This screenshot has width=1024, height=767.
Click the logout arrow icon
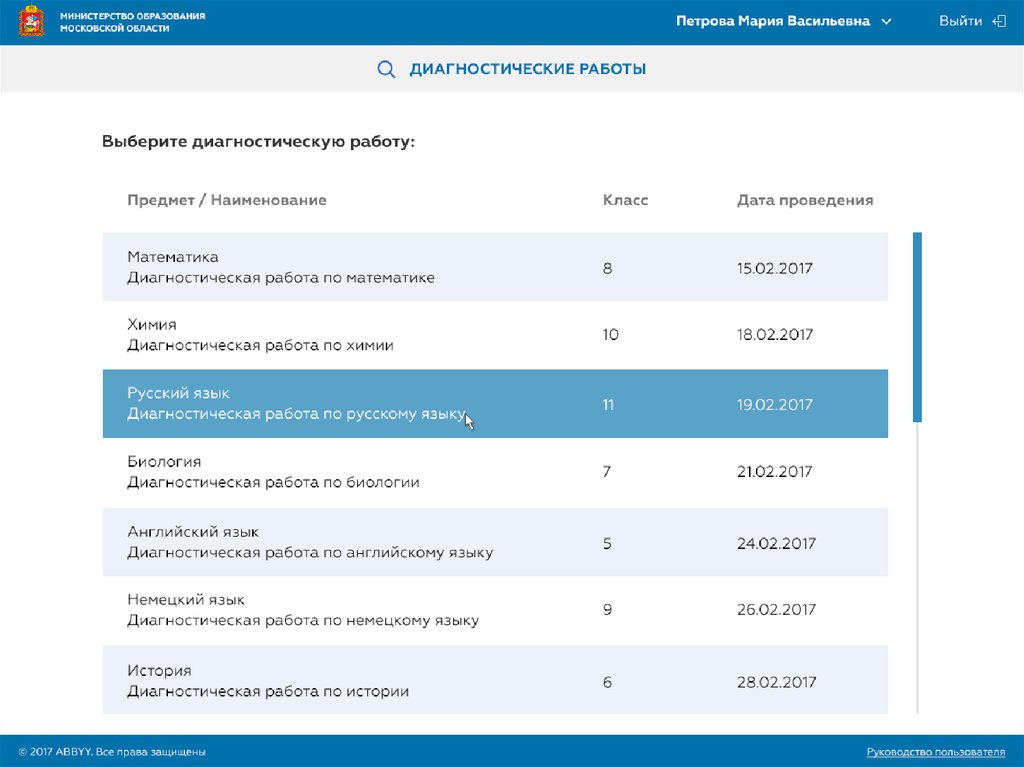point(998,21)
